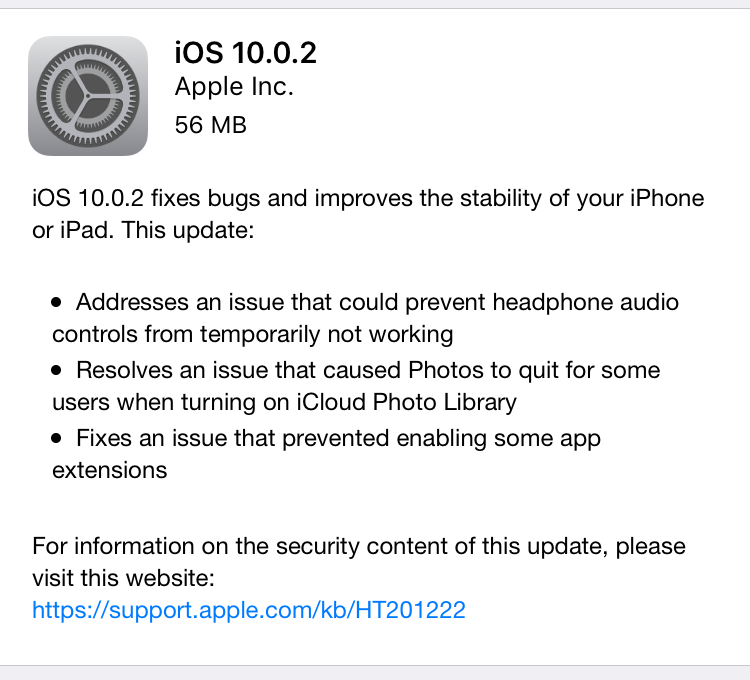Tap the iOS Settings gear icon
750x680 pixels.
click(88, 96)
